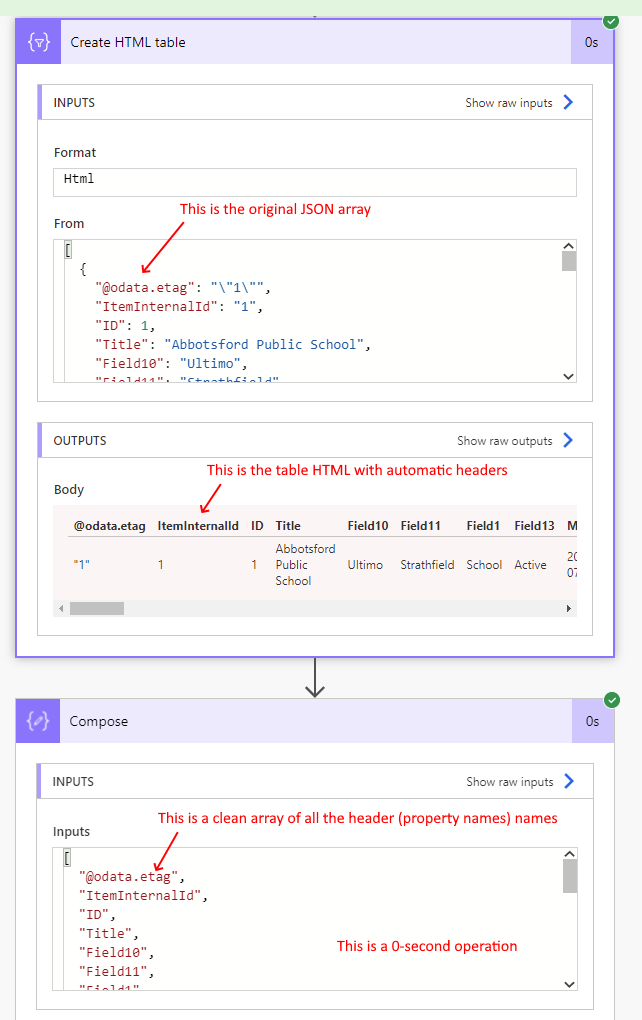Click the up scroll arrow in Compose Inputs box

pos(570,853)
